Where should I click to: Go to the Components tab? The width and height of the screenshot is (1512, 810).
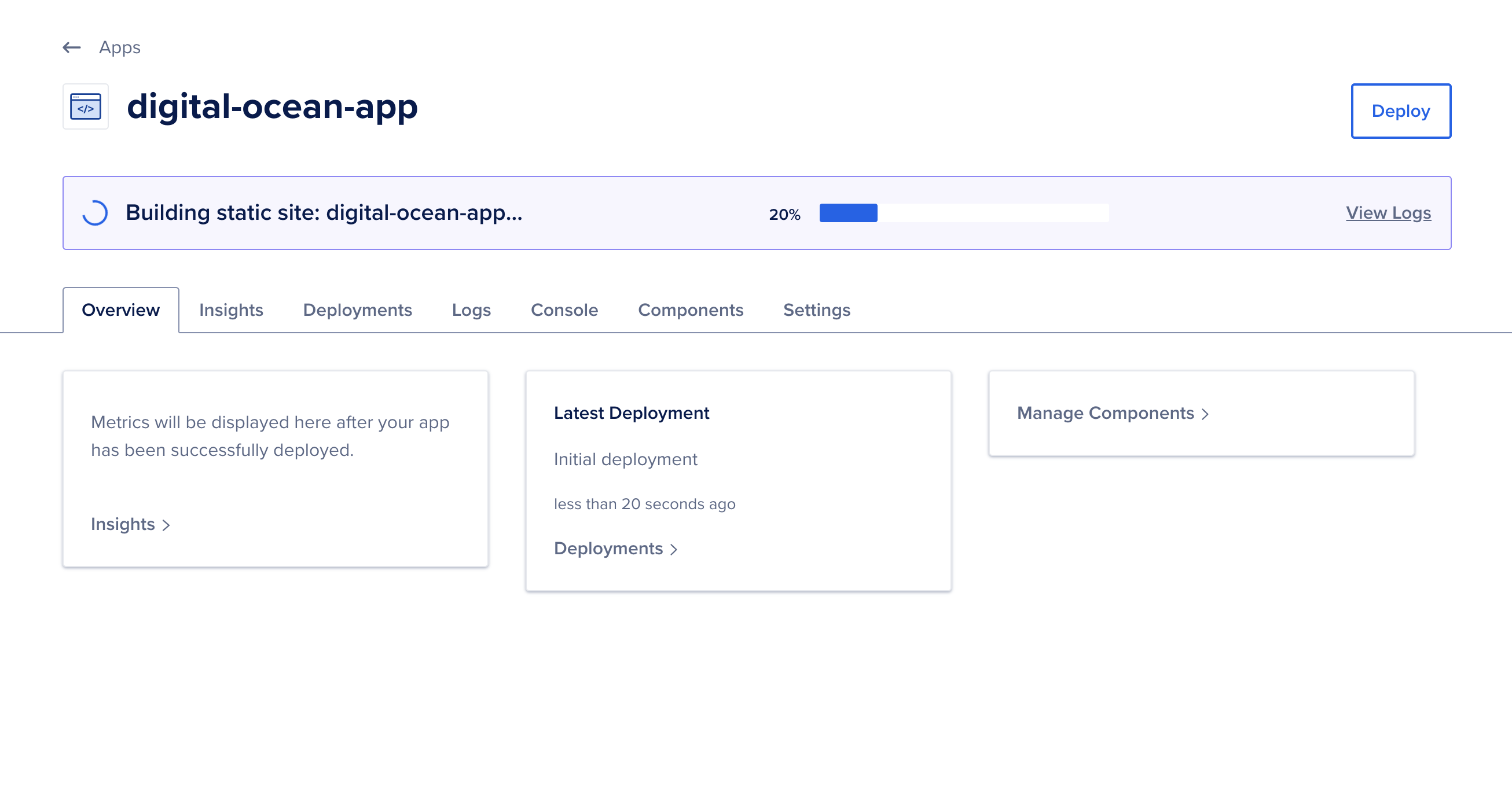(691, 310)
